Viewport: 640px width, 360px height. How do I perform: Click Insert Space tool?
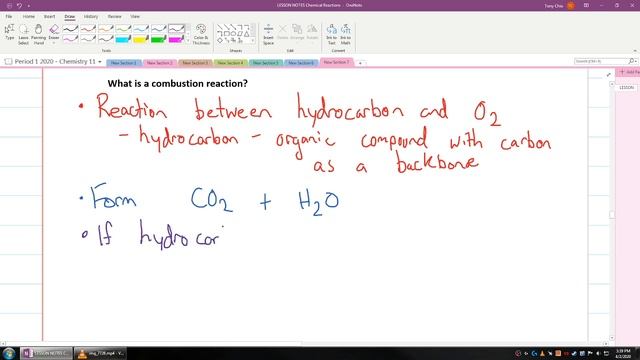pos(268,34)
